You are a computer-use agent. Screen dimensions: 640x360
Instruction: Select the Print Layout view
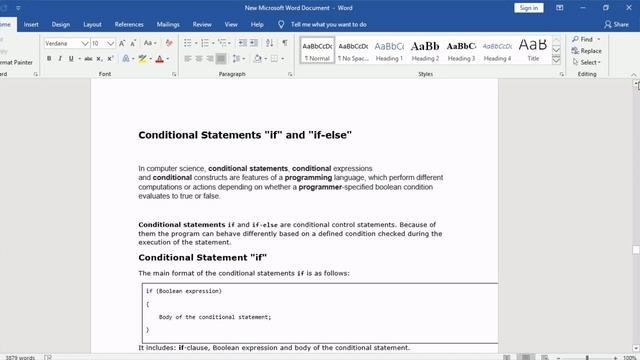tap(526, 357)
